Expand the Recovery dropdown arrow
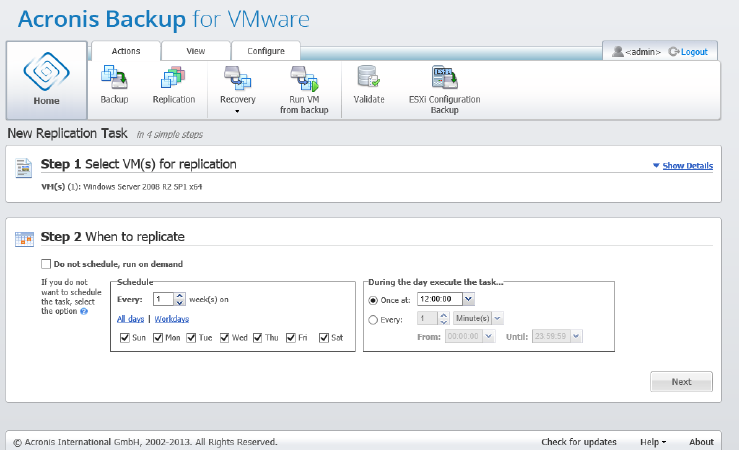739x450 pixels. pyautogui.click(x=237, y=111)
